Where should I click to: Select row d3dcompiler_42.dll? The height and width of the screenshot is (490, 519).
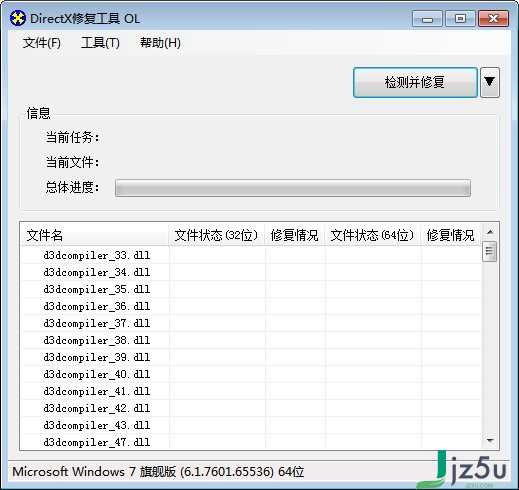pyautogui.click(x=251, y=408)
